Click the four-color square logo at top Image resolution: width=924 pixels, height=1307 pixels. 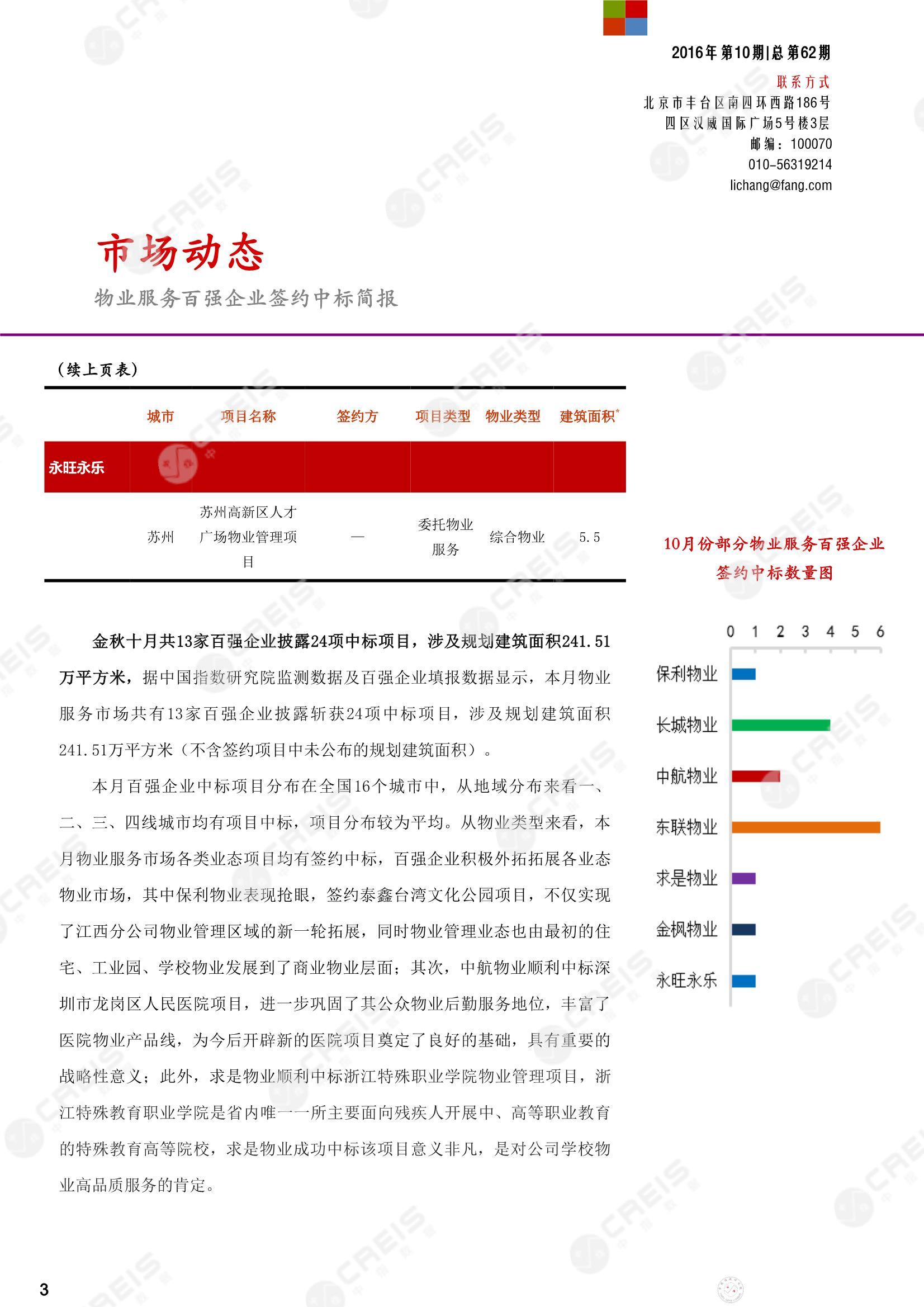[625, 18]
